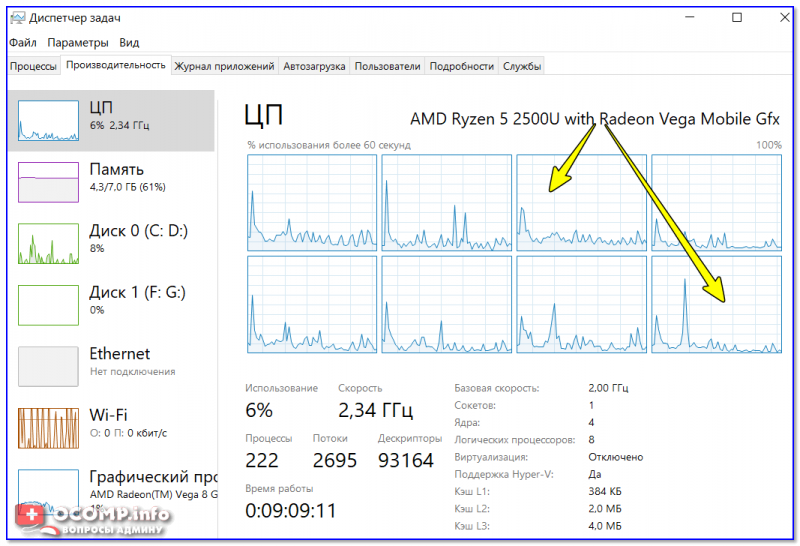Open the Параметры menu
Image resolution: width=800 pixels, height=546 pixels.
78,43
